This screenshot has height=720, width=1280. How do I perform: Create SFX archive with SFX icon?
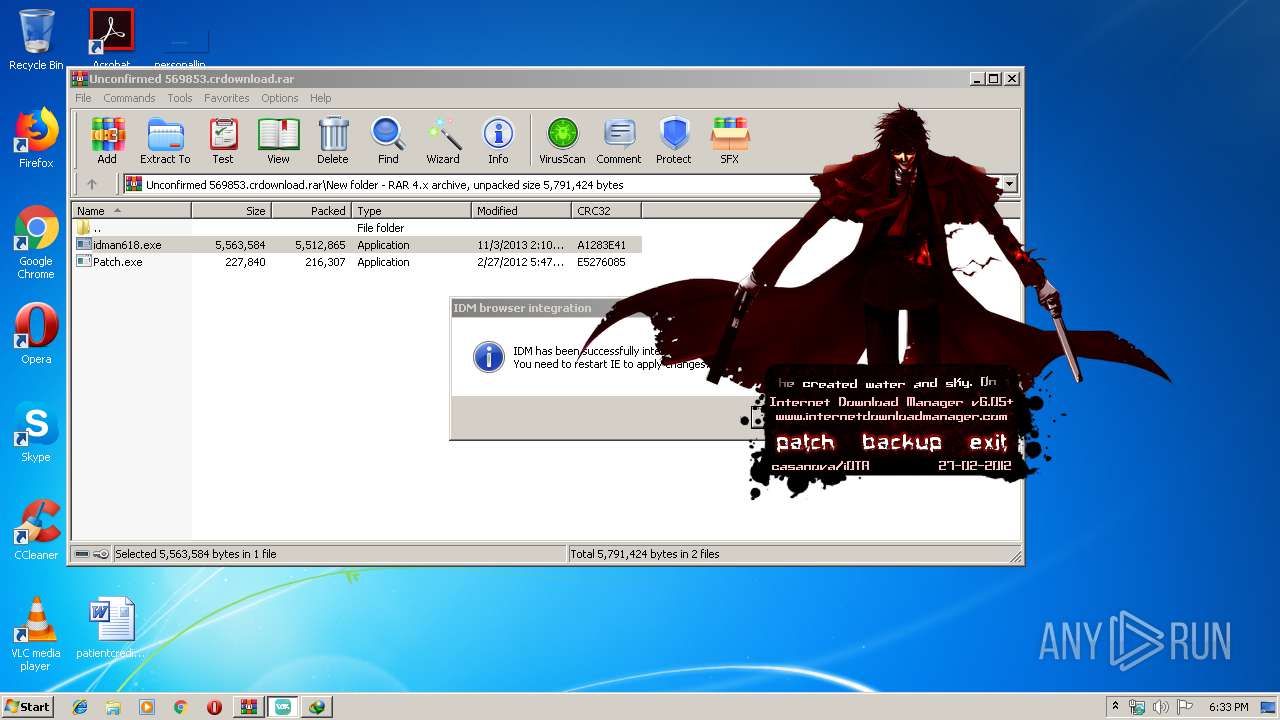coord(730,141)
